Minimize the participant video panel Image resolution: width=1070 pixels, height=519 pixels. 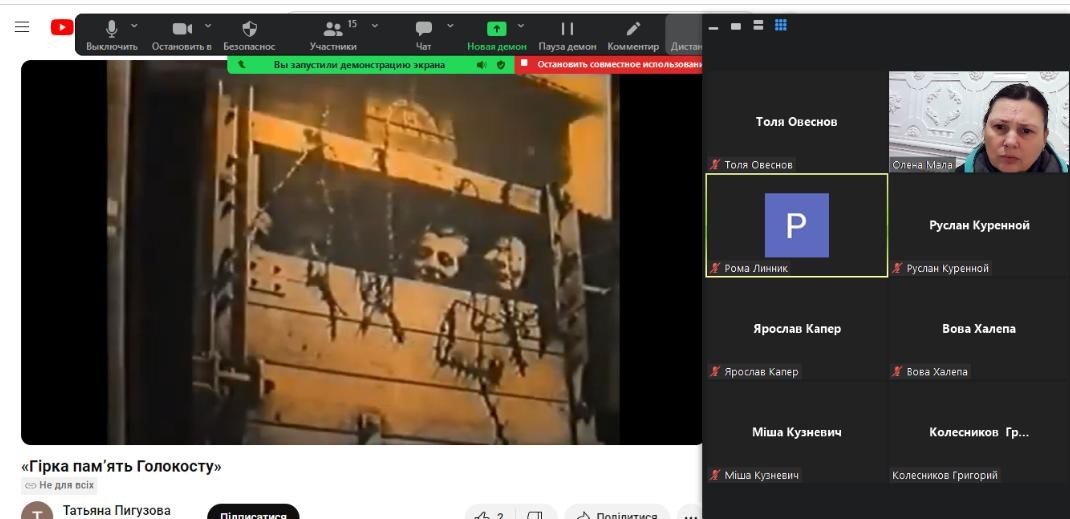pyautogui.click(x=714, y=27)
